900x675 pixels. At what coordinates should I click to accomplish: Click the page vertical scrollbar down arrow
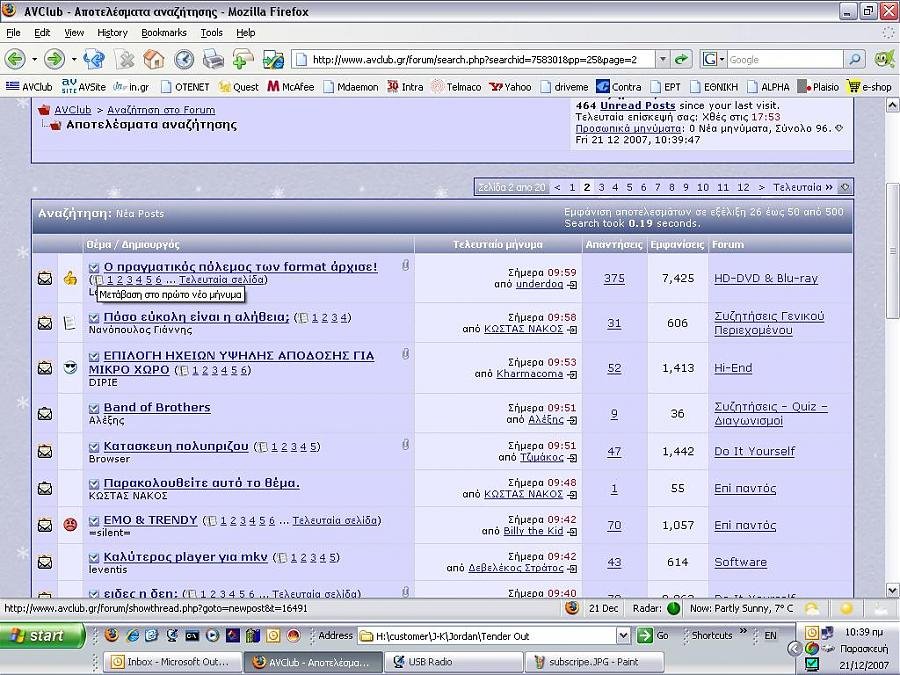click(x=893, y=590)
